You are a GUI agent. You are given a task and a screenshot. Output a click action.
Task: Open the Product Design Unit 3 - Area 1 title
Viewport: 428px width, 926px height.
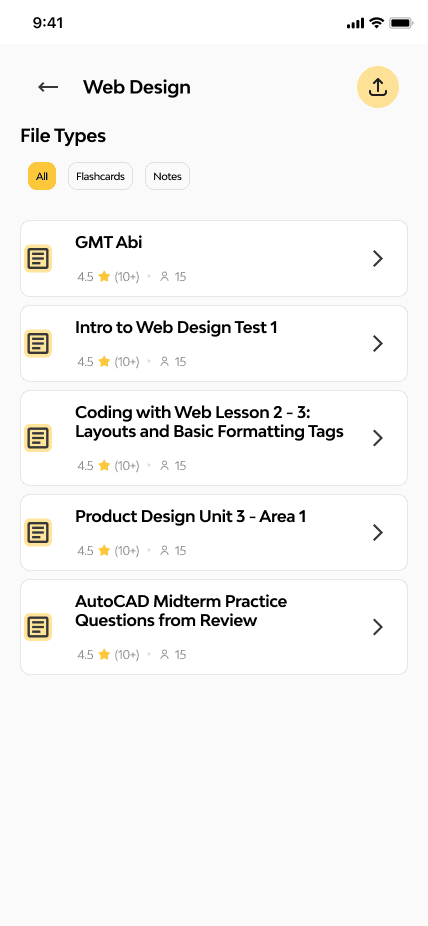point(191,517)
